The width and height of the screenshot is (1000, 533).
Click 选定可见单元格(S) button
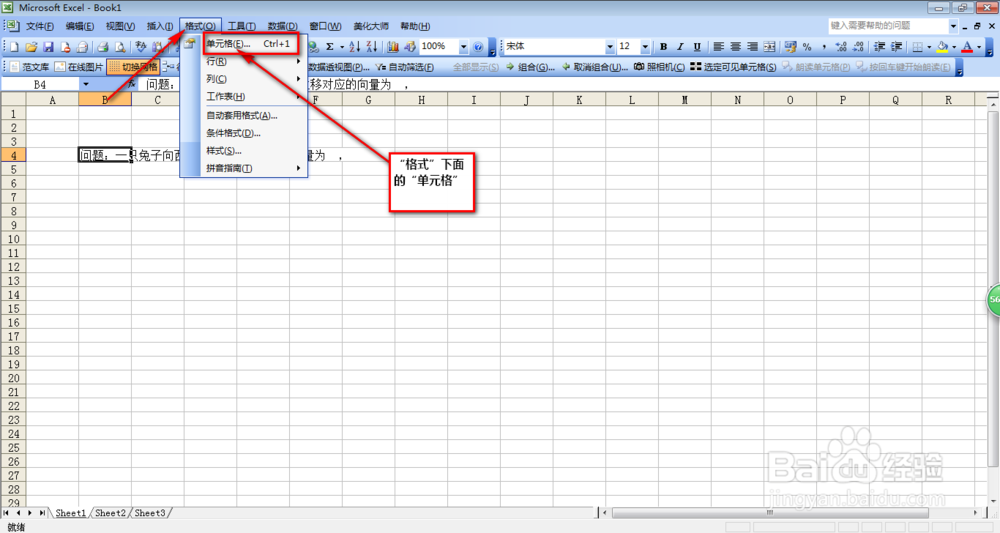coord(733,67)
